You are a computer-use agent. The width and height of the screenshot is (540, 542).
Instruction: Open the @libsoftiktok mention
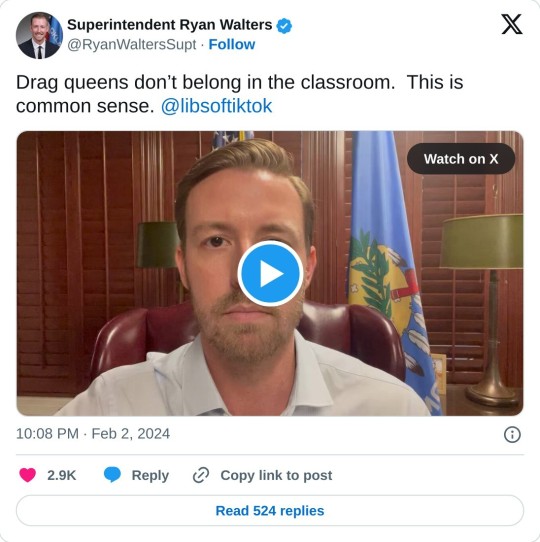click(216, 106)
